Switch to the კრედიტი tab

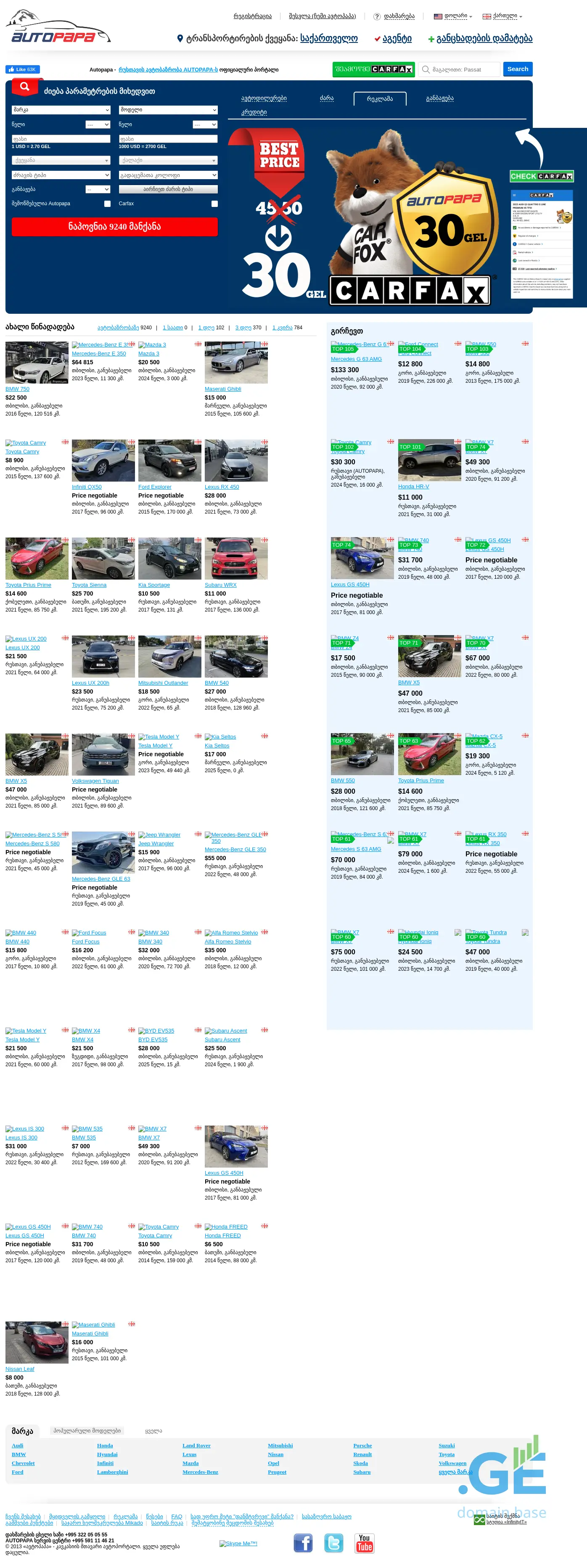point(254,113)
